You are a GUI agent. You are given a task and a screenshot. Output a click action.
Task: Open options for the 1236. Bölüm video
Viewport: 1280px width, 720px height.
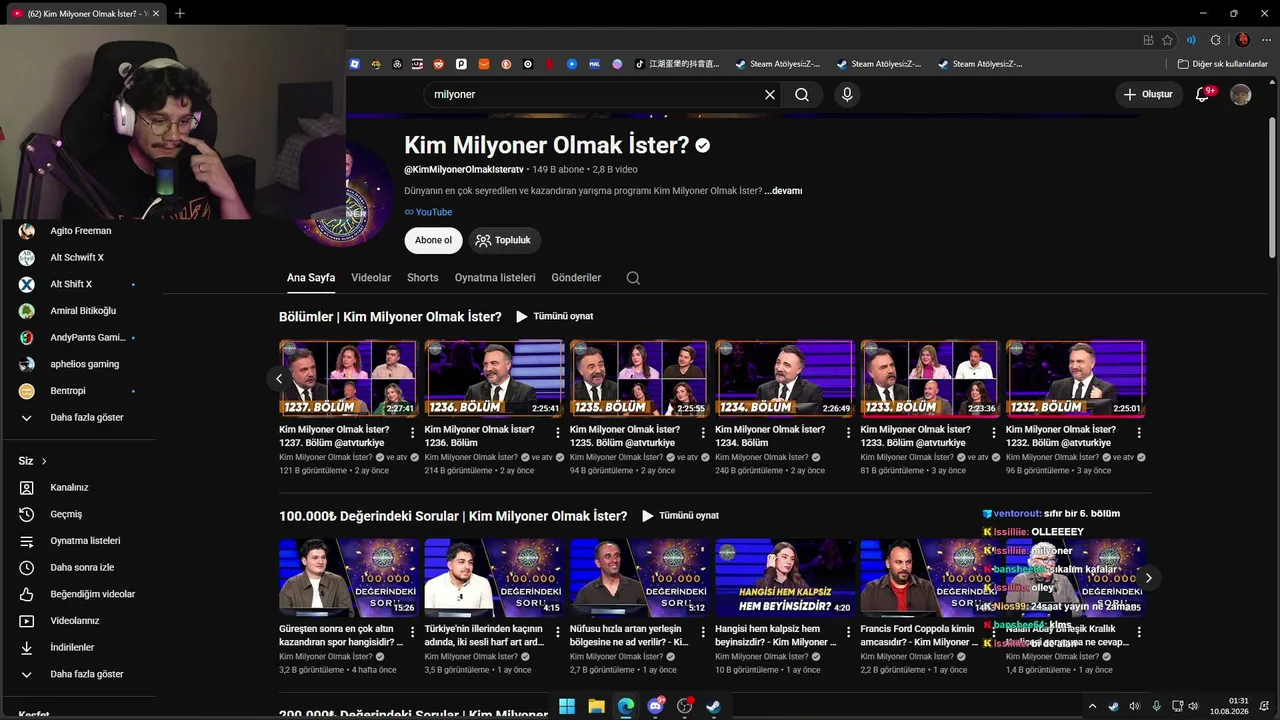point(558,433)
